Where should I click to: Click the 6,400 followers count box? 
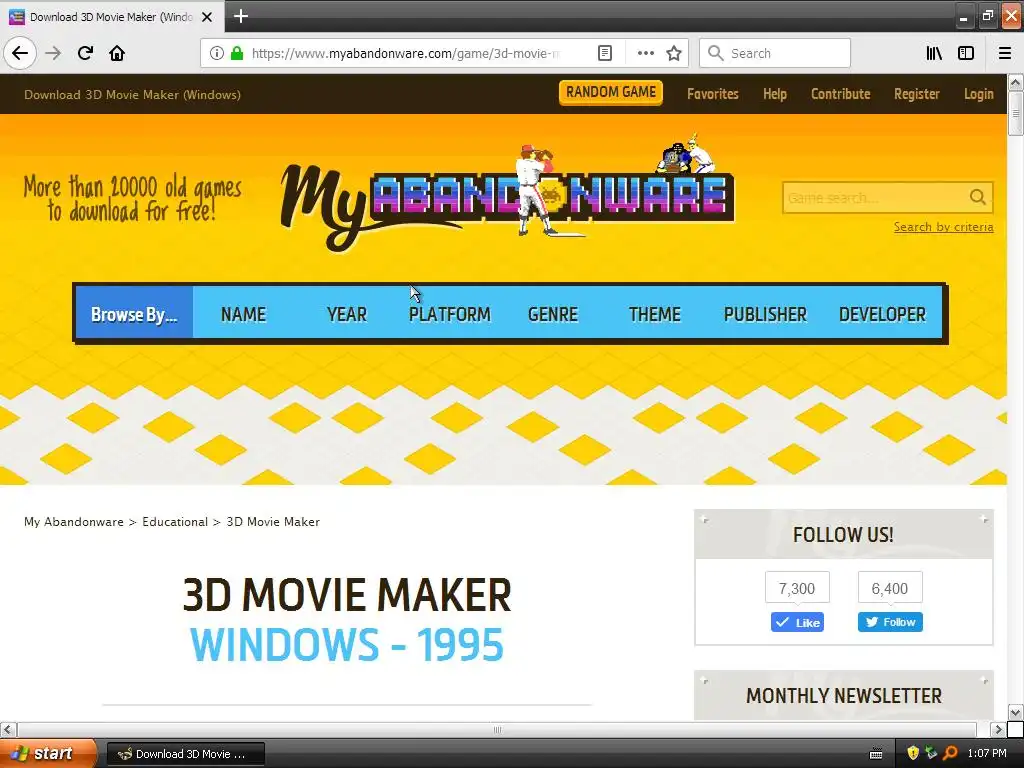pos(889,588)
